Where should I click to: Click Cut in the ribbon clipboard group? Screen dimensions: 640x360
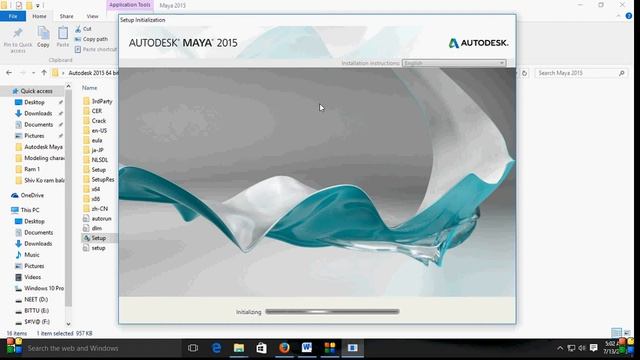(x=83, y=29)
